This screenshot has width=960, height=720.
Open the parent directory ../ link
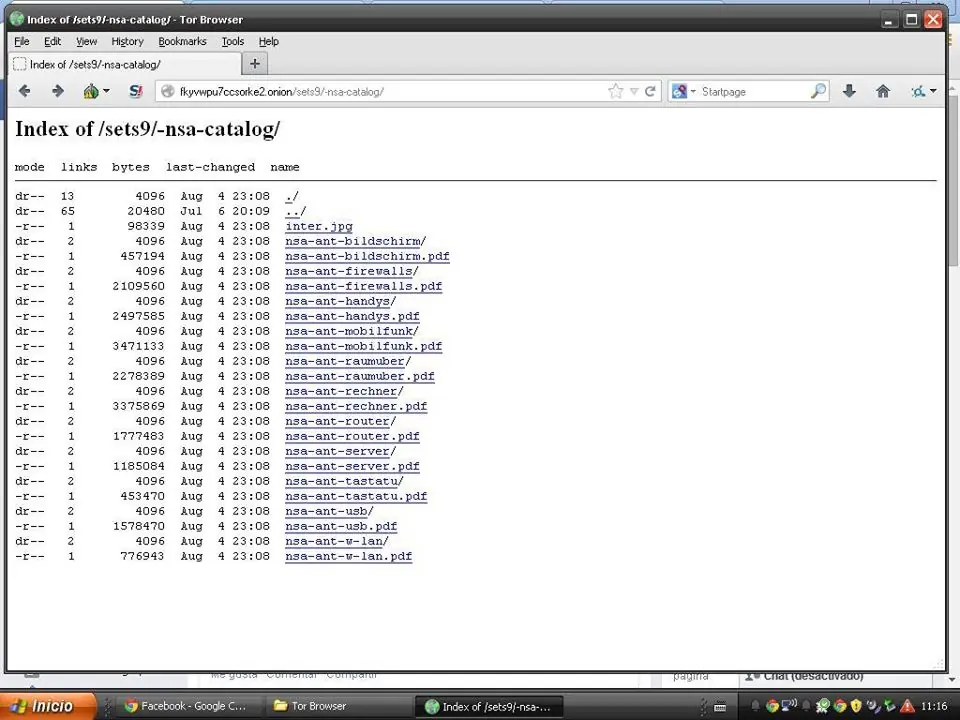295,211
